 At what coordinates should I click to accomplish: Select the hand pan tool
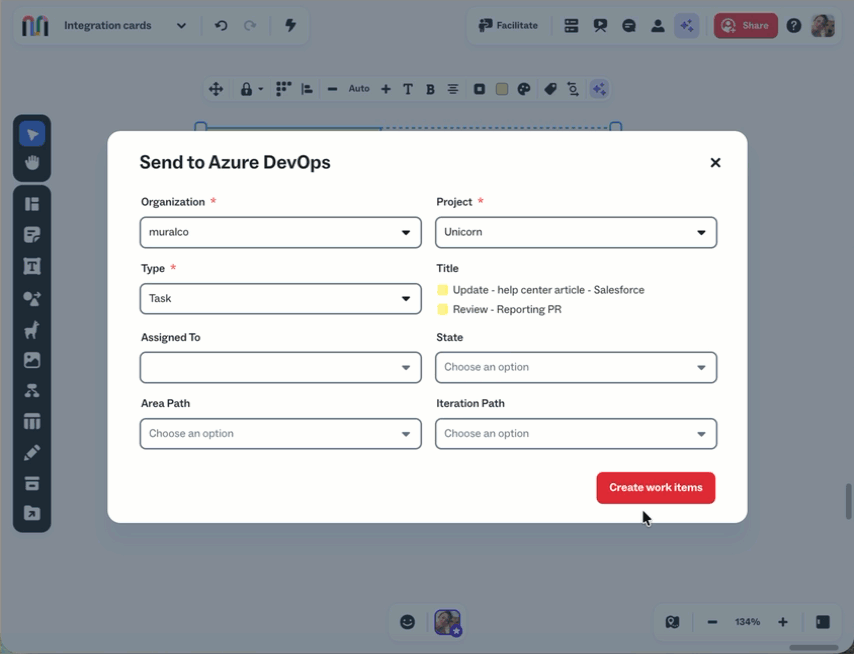coord(32,162)
